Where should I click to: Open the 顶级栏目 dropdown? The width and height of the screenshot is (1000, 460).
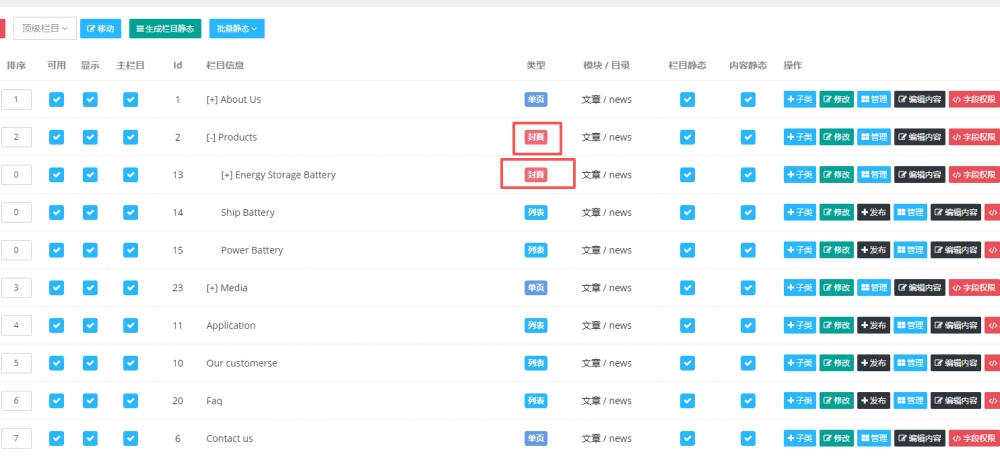pos(45,28)
